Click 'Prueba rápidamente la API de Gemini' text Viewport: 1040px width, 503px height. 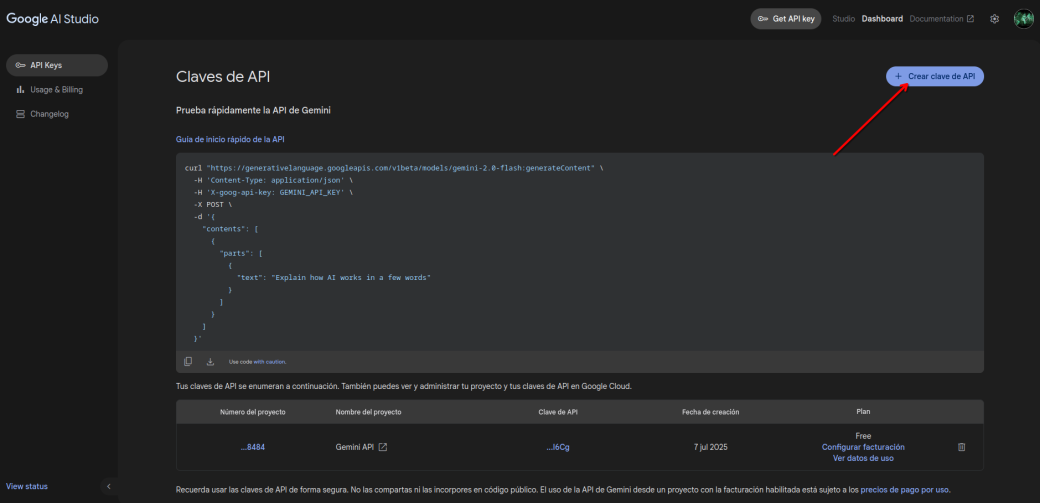(253, 110)
